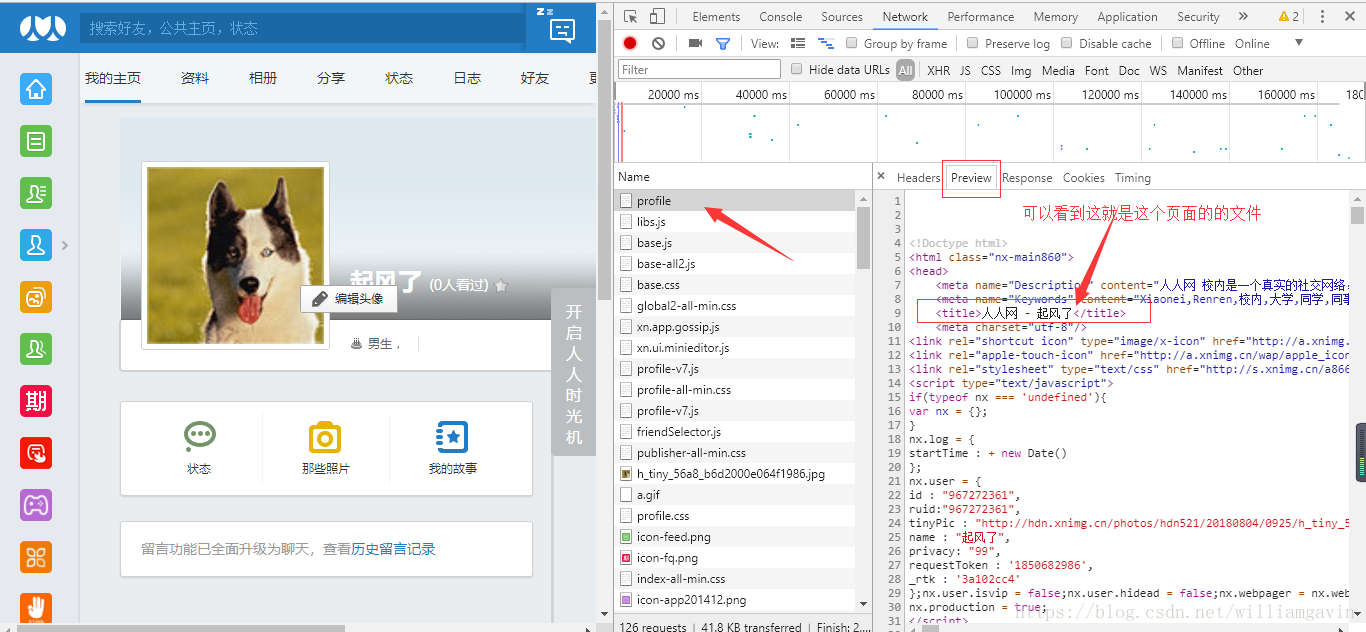
Task: Toggle the device toolbar icon
Action: pos(657,16)
